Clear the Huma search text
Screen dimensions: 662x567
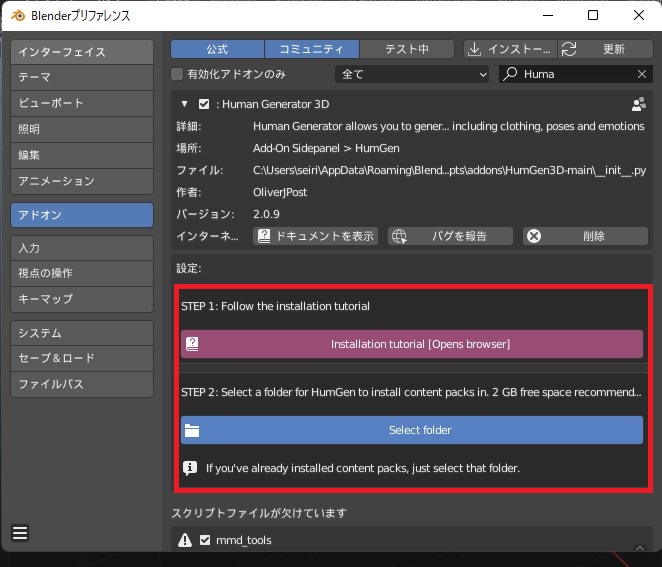coord(642,74)
